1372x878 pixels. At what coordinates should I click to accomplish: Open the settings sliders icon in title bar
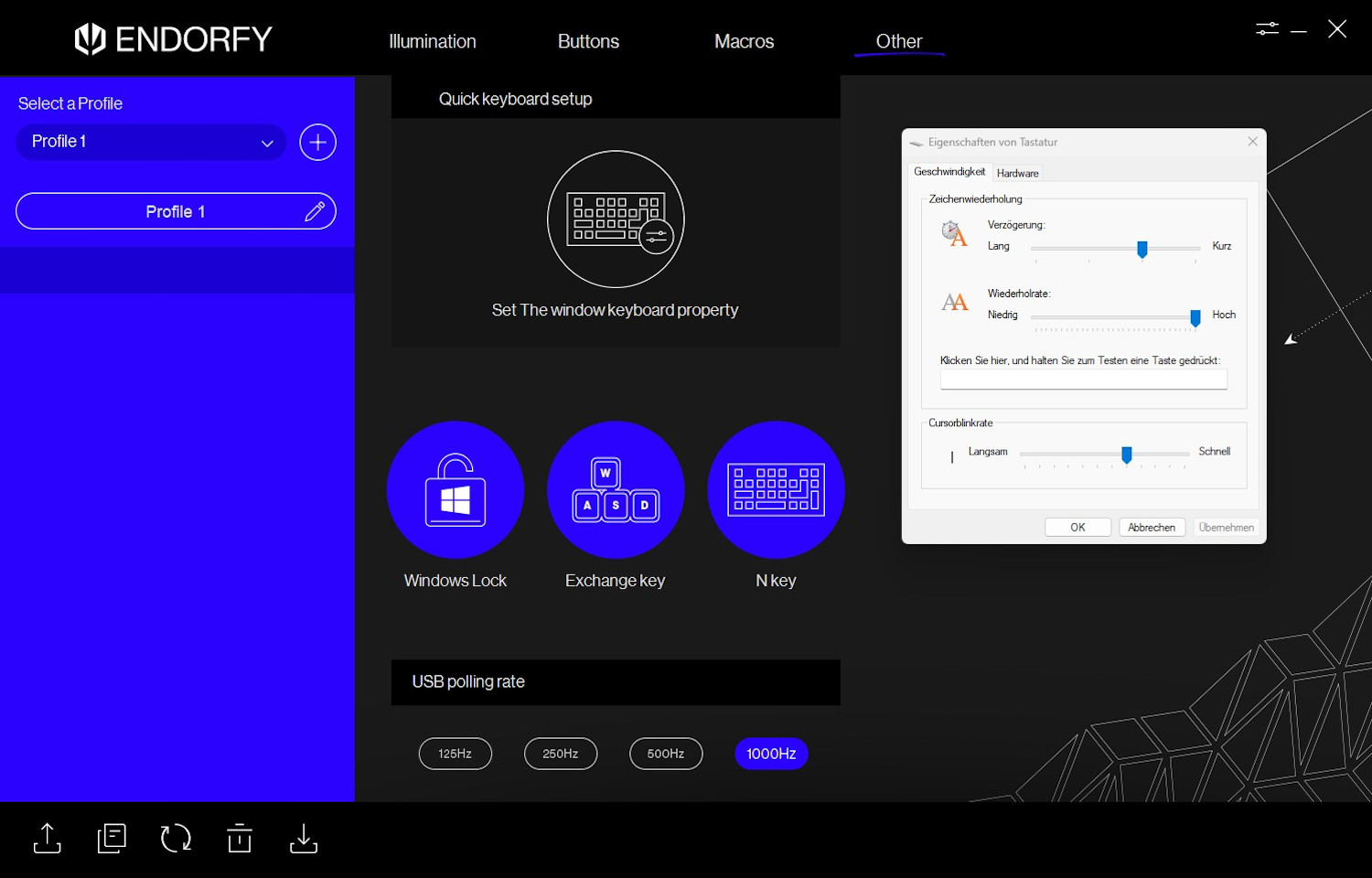coord(1267,29)
